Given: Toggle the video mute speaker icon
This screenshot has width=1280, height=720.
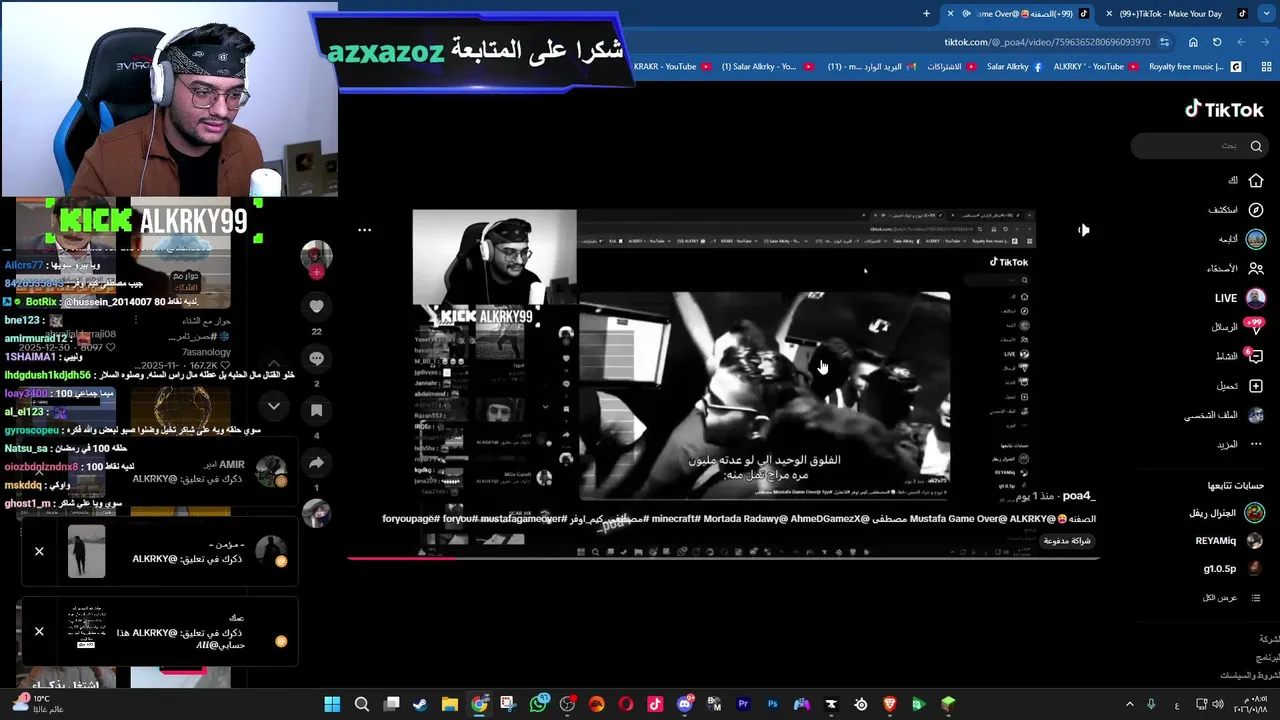Looking at the screenshot, I should coord(1084,230).
